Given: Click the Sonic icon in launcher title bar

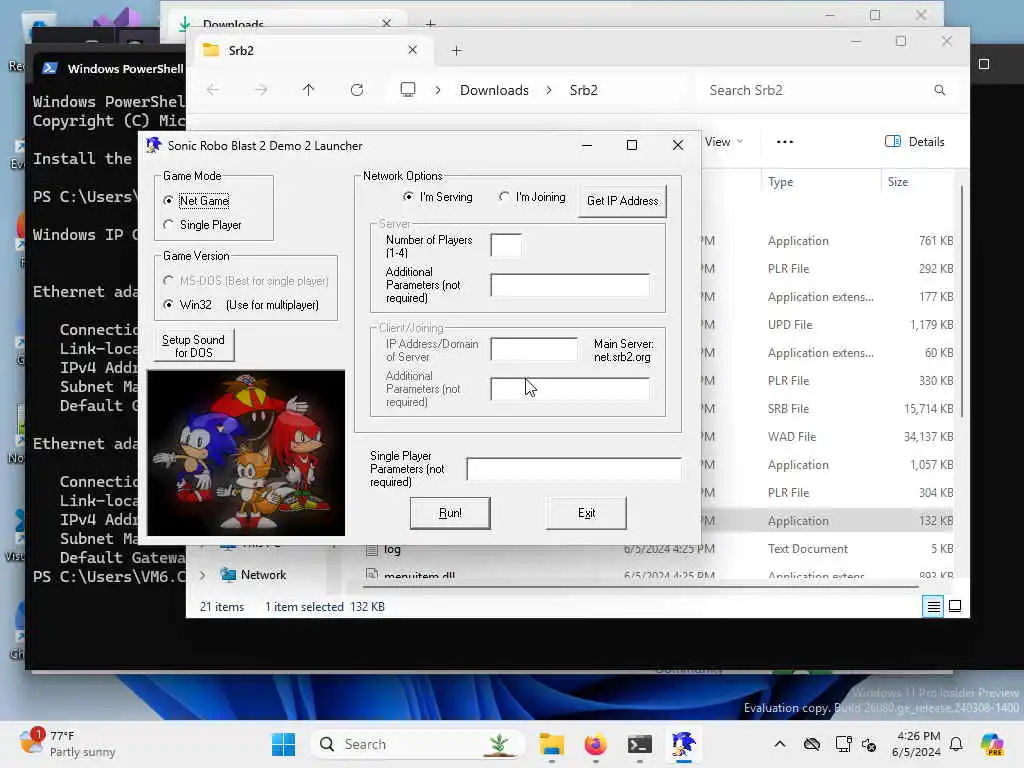Looking at the screenshot, I should pyautogui.click(x=154, y=145).
